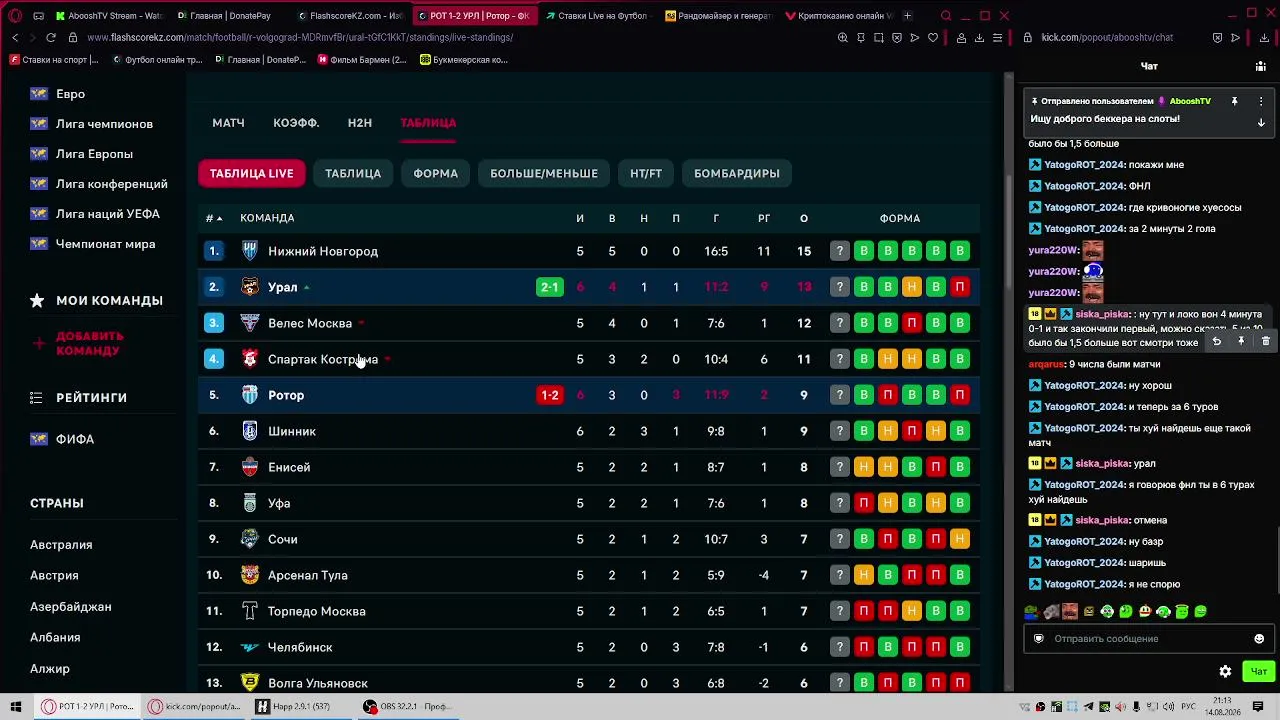Open the Азербайджан country link
The image size is (1280, 720).
(x=71, y=607)
